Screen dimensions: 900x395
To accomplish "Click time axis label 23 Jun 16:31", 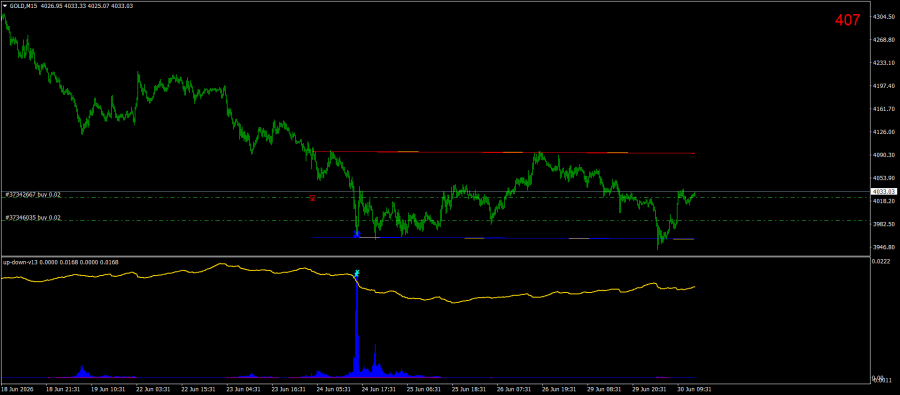I will (288, 389).
